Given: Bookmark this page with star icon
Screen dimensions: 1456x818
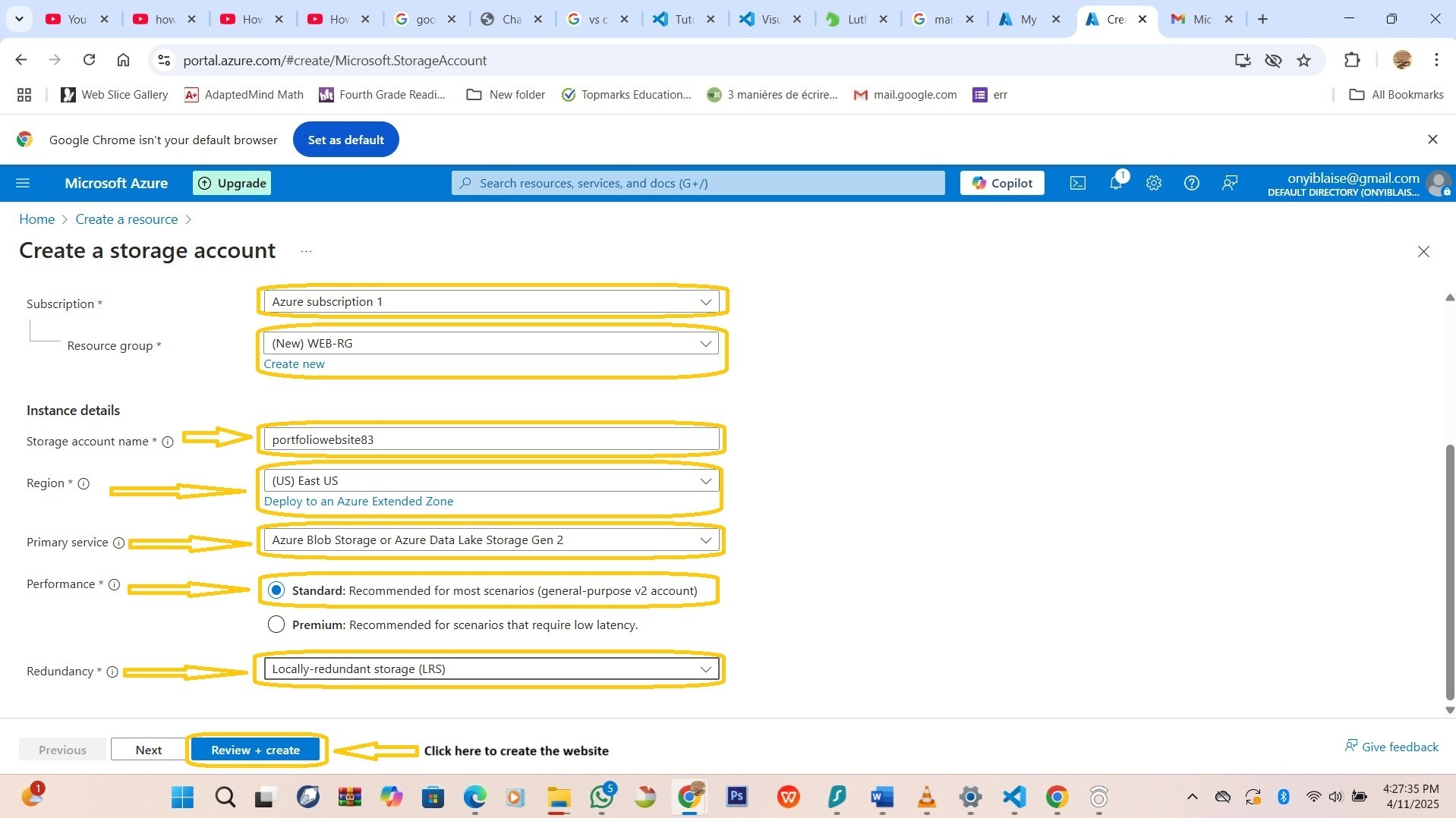Looking at the screenshot, I should coord(1304,60).
